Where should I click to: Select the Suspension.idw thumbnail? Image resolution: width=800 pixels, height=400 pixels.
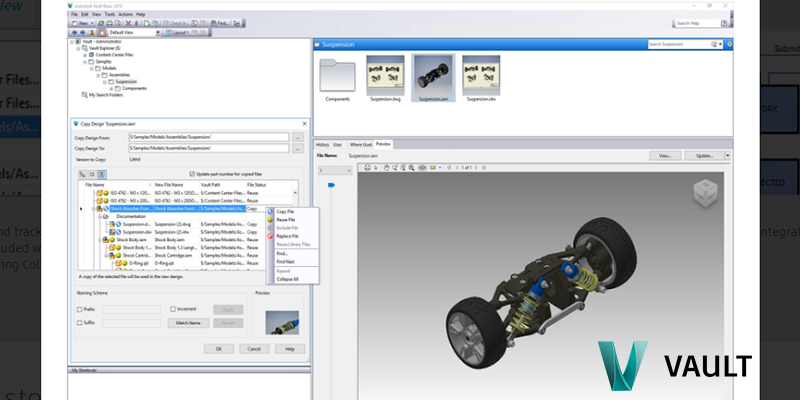click(x=479, y=76)
